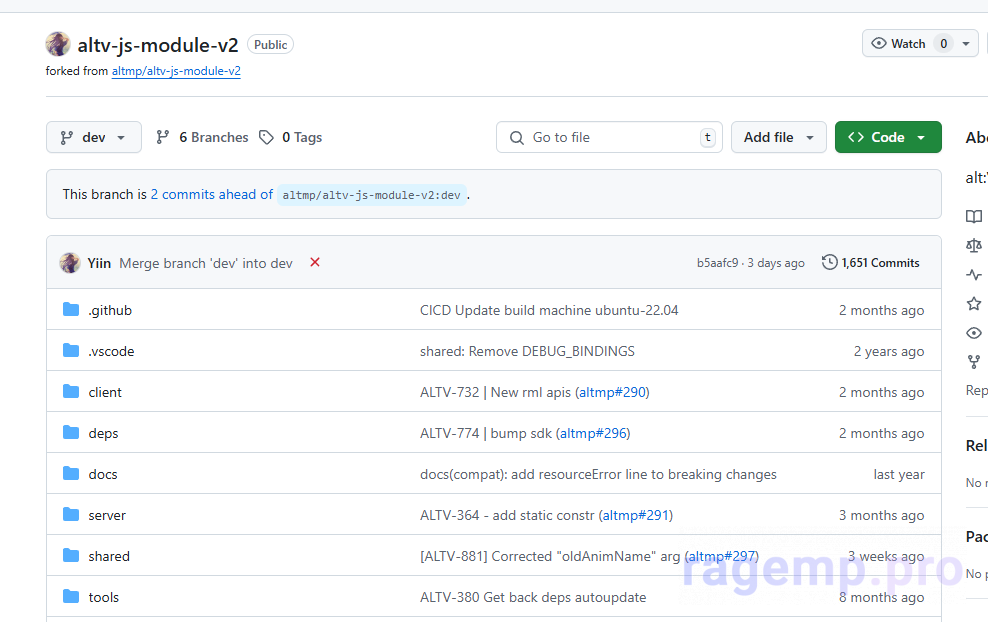Click the folder icon beside tools

[71, 596]
